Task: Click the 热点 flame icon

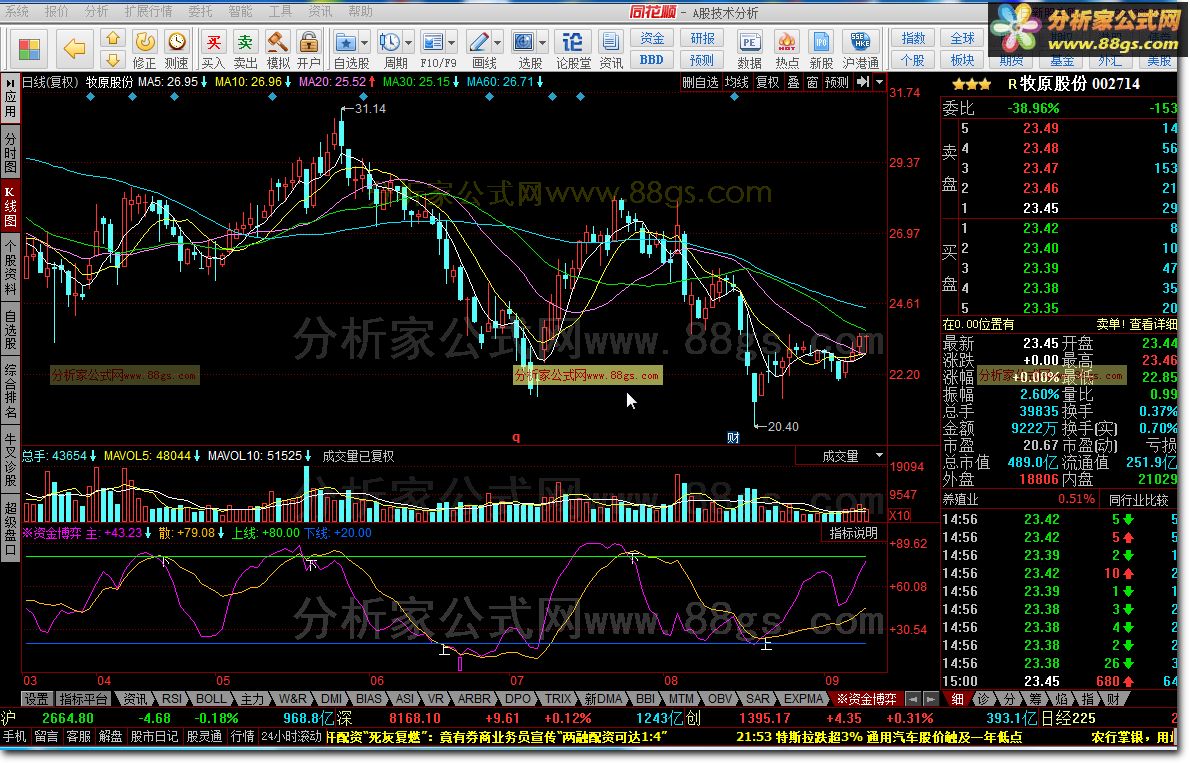Action: click(x=787, y=42)
